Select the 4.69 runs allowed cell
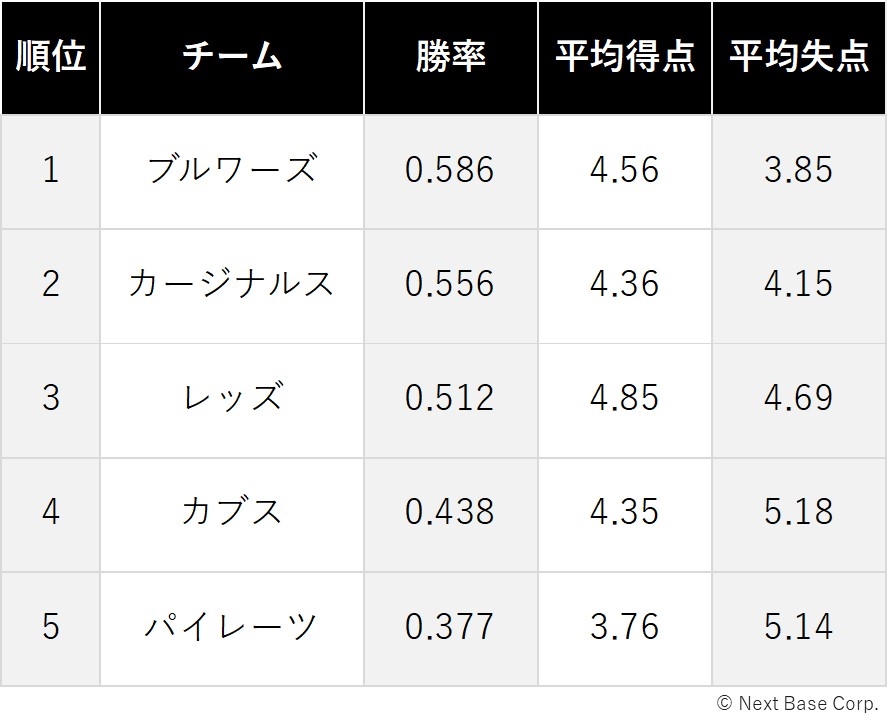The height and width of the screenshot is (720, 887). 799,400
